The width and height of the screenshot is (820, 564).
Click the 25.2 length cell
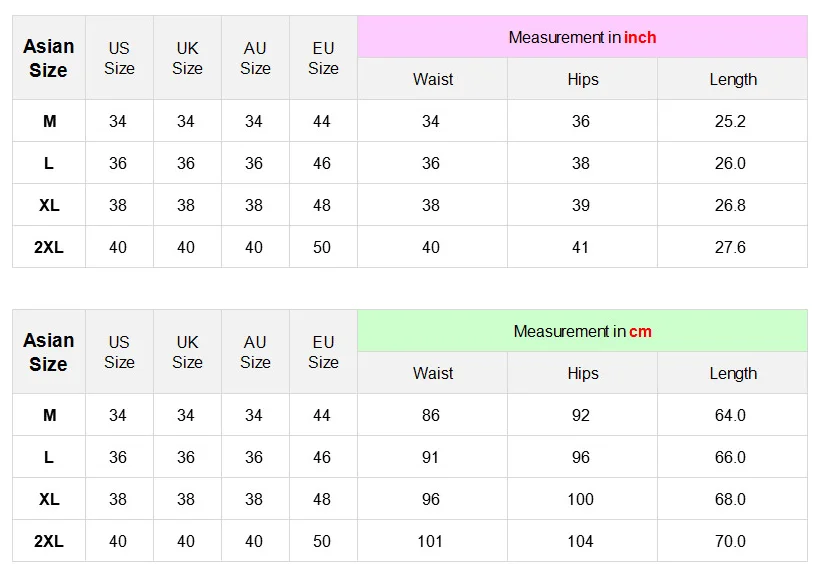730,121
